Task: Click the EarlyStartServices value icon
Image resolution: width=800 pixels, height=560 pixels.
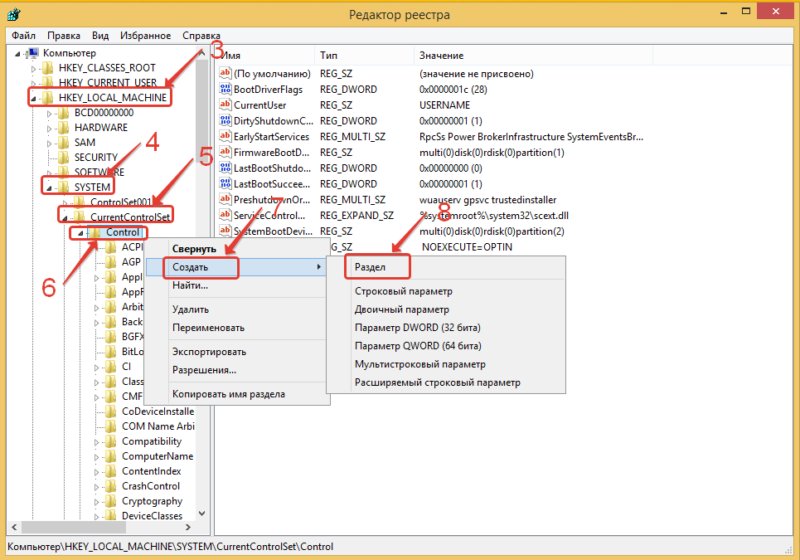Action: [x=225, y=135]
